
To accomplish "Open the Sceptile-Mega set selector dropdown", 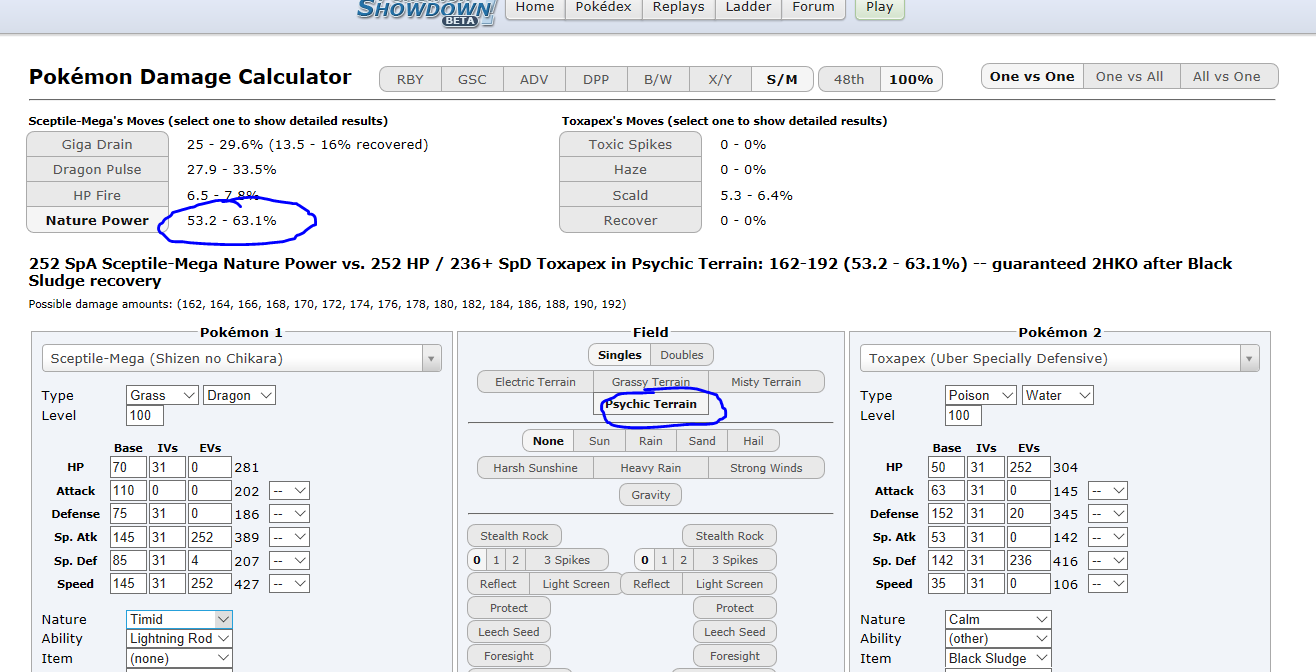I will point(241,358).
